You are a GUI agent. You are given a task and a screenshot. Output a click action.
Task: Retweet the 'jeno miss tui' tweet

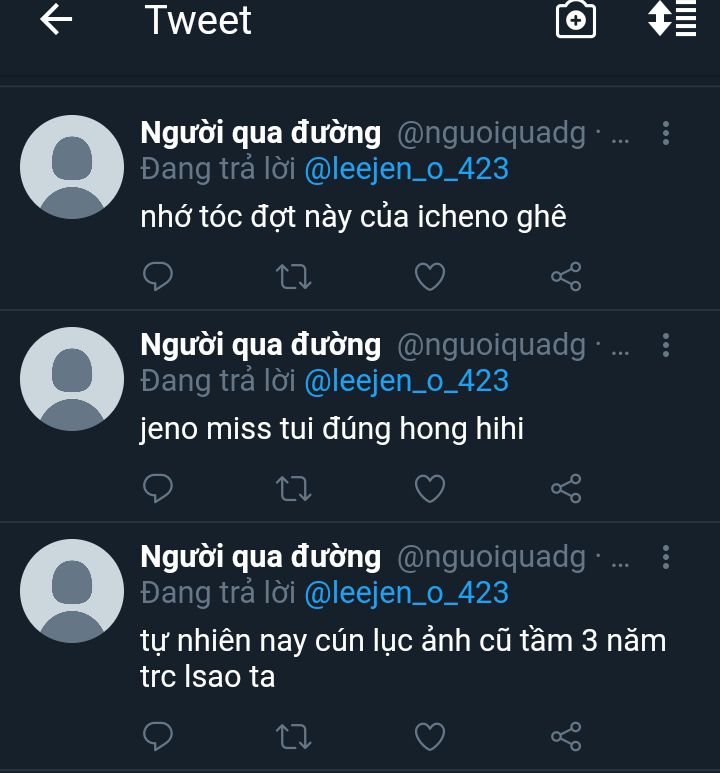(x=294, y=488)
